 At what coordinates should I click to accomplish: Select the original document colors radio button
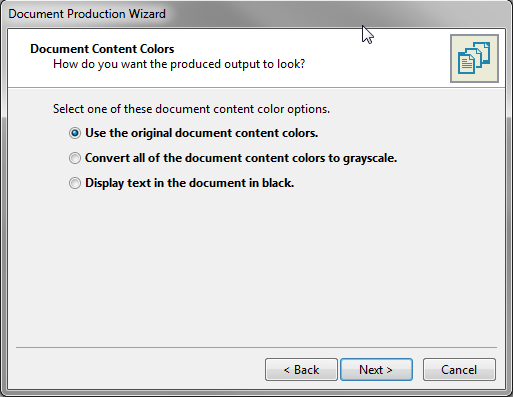pos(75,133)
